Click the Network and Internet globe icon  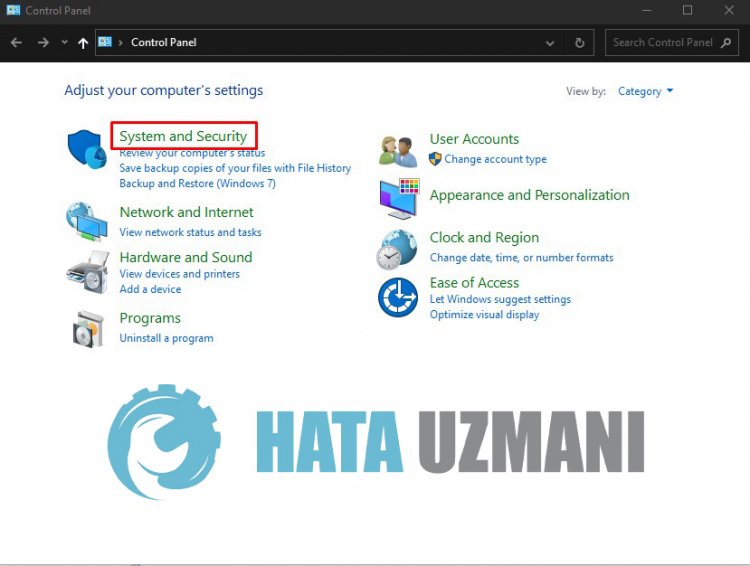click(87, 221)
